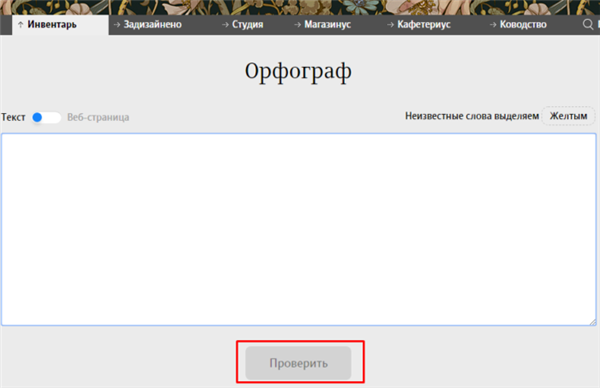
Task: Click the arrow icon before Ководство
Action: pos(493,24)
